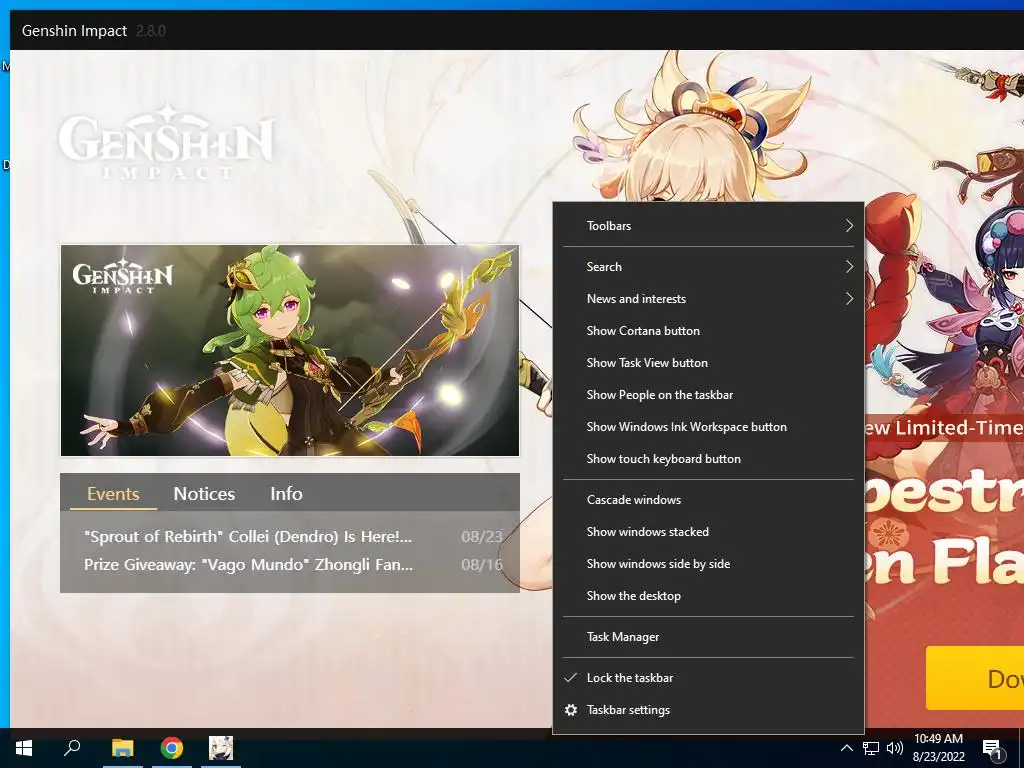
Task: Open taskbar search magnifier
Action: (x=72, y=748)
